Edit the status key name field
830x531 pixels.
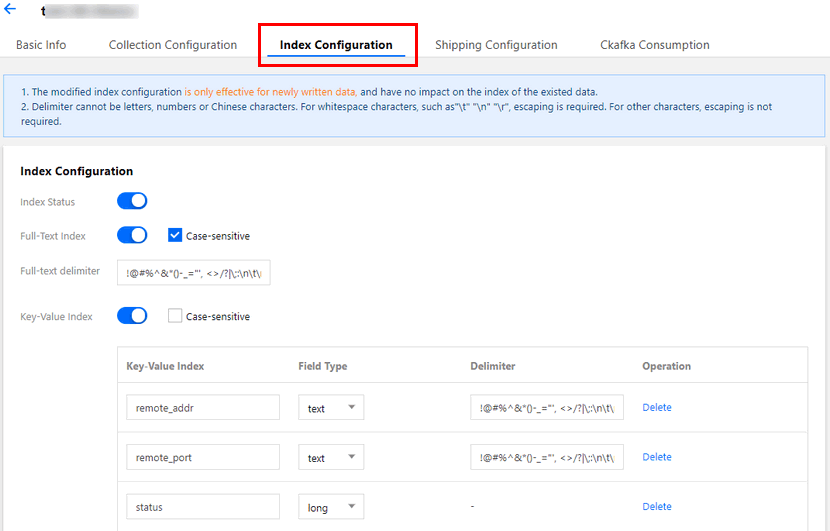pyautogui.click(x=203, y=507)
